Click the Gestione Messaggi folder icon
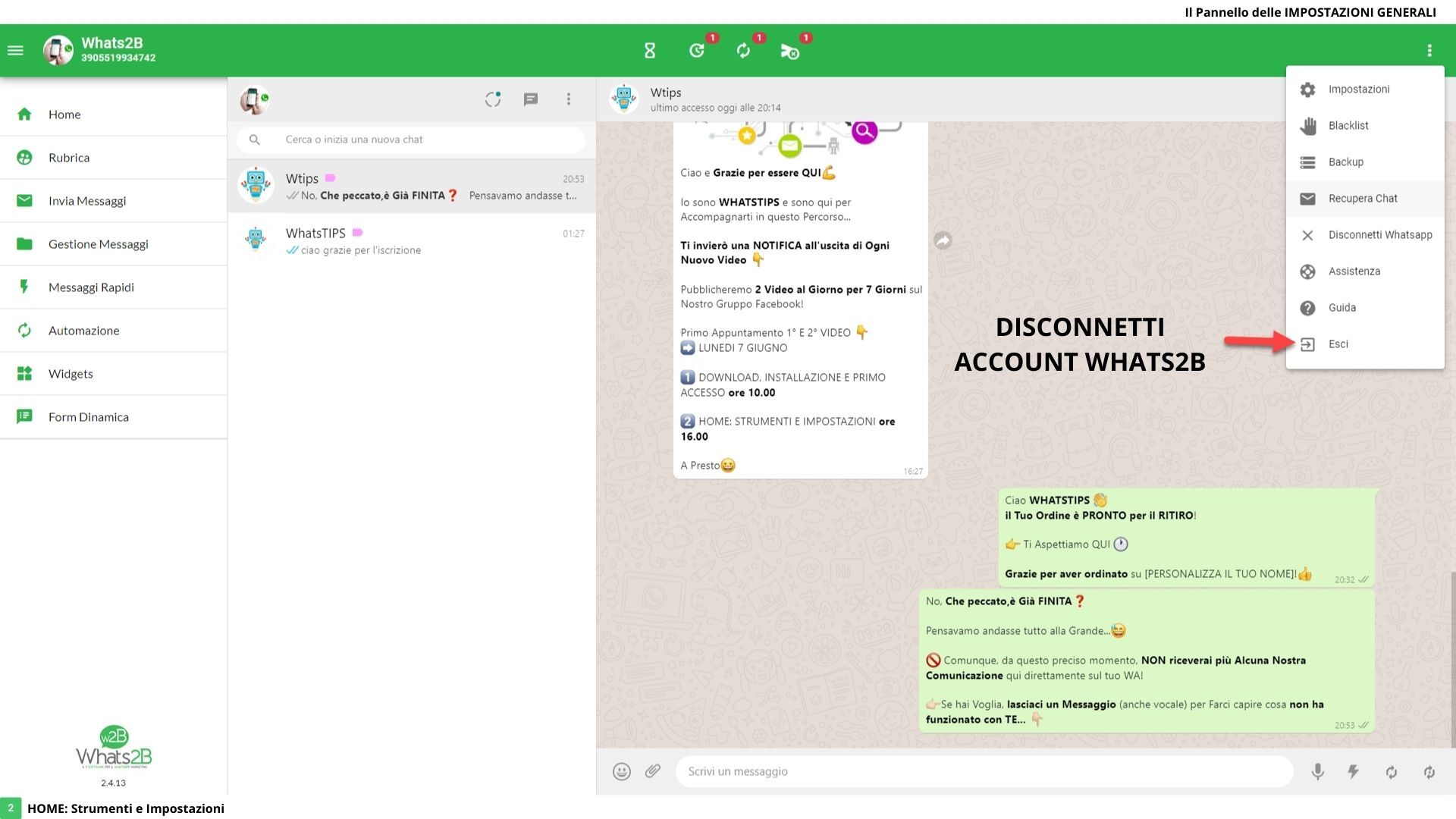1456x819 pixels. click(x=24, y=244)
